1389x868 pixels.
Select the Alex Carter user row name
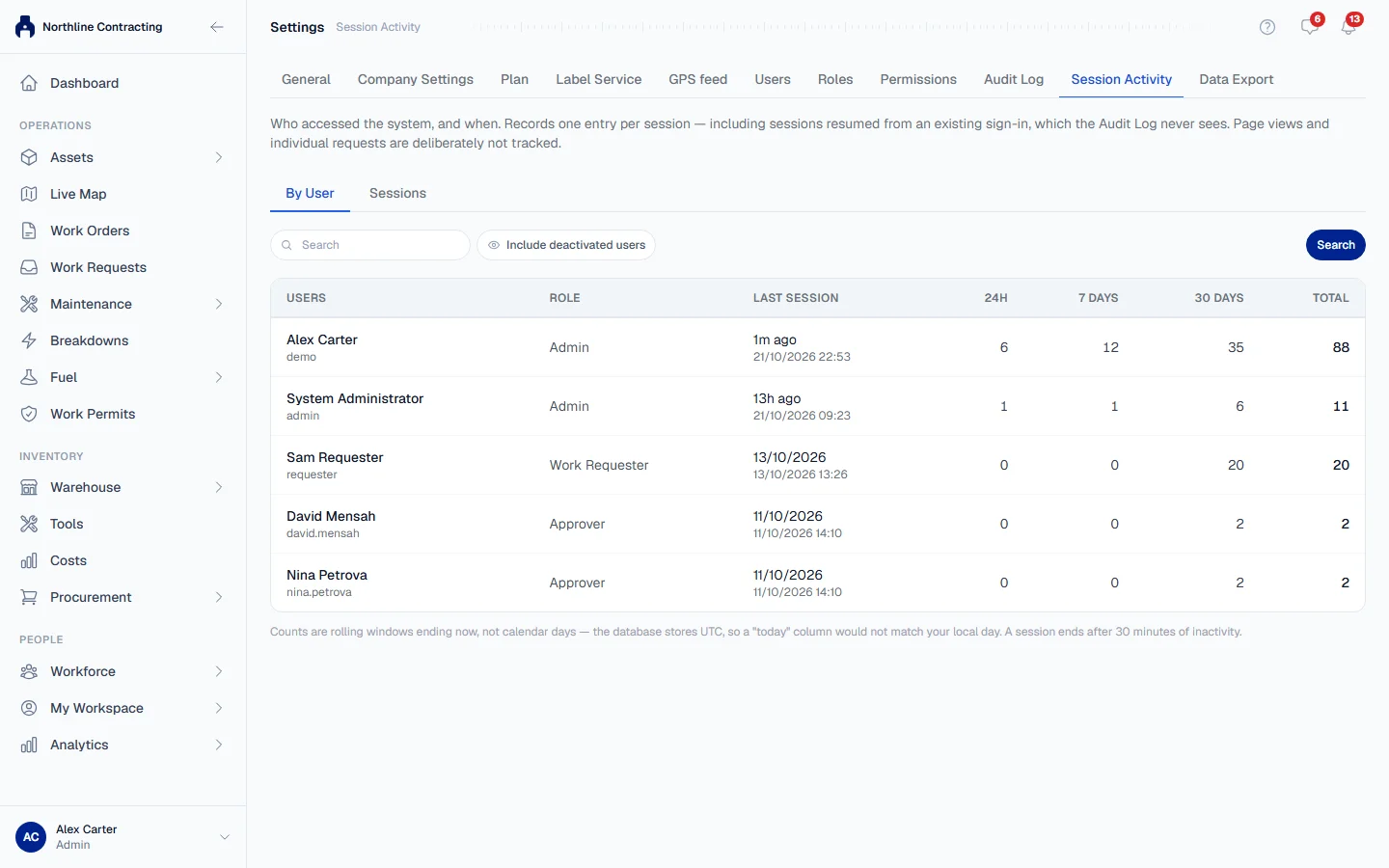point(322,339)
